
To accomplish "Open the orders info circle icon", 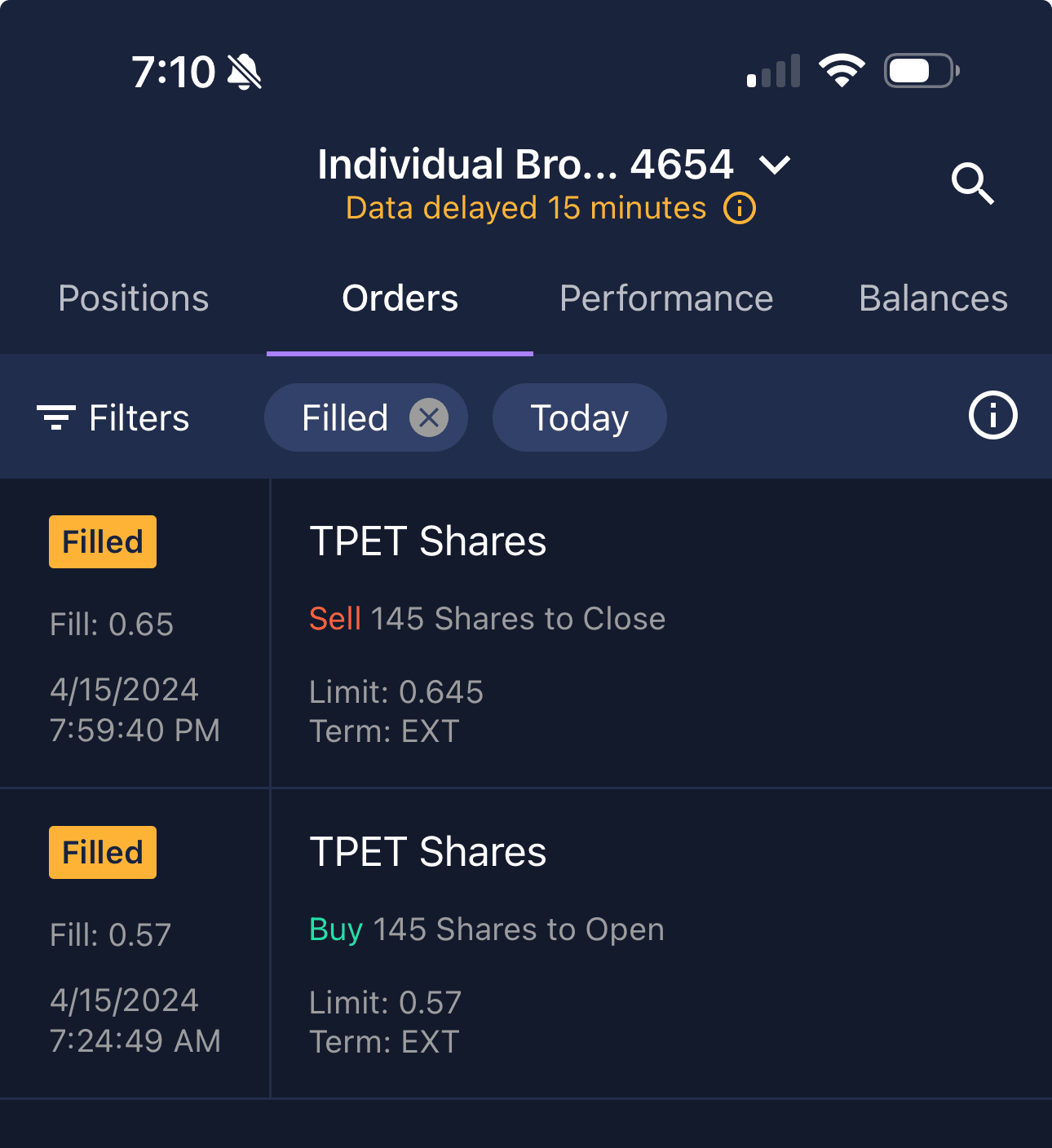I will click(x=992, y=416).
